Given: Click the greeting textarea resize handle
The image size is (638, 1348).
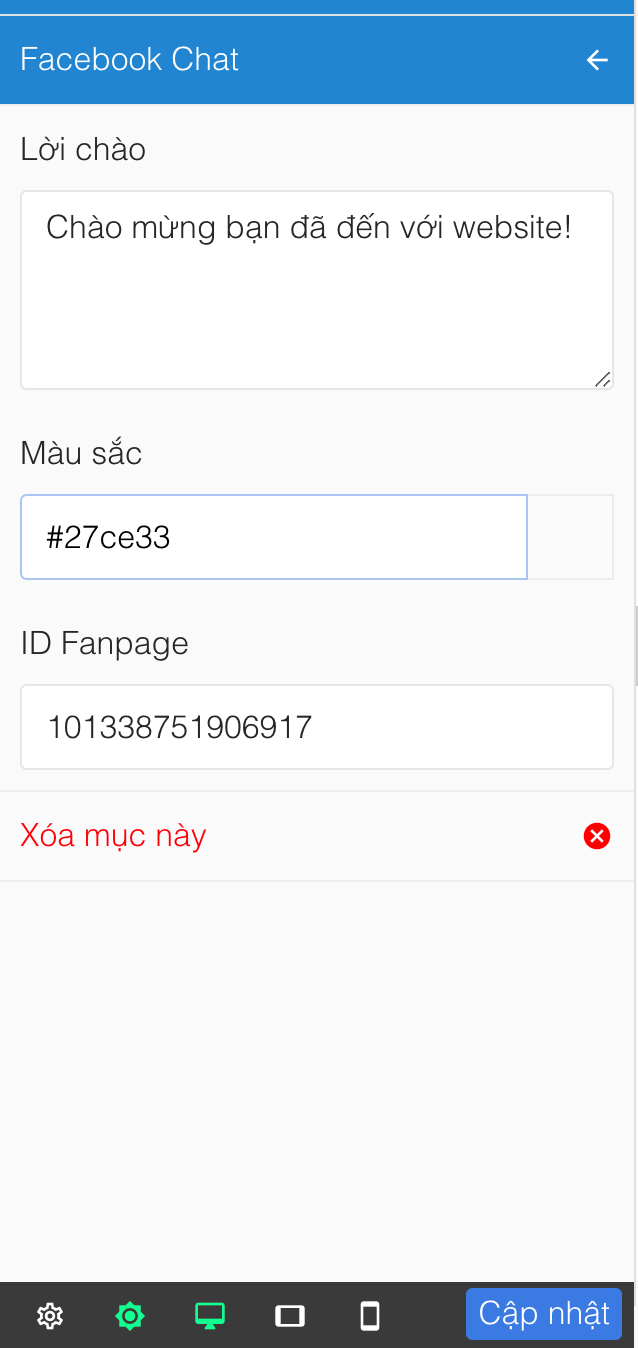Looking at the screenshot, I should [602, 379].
